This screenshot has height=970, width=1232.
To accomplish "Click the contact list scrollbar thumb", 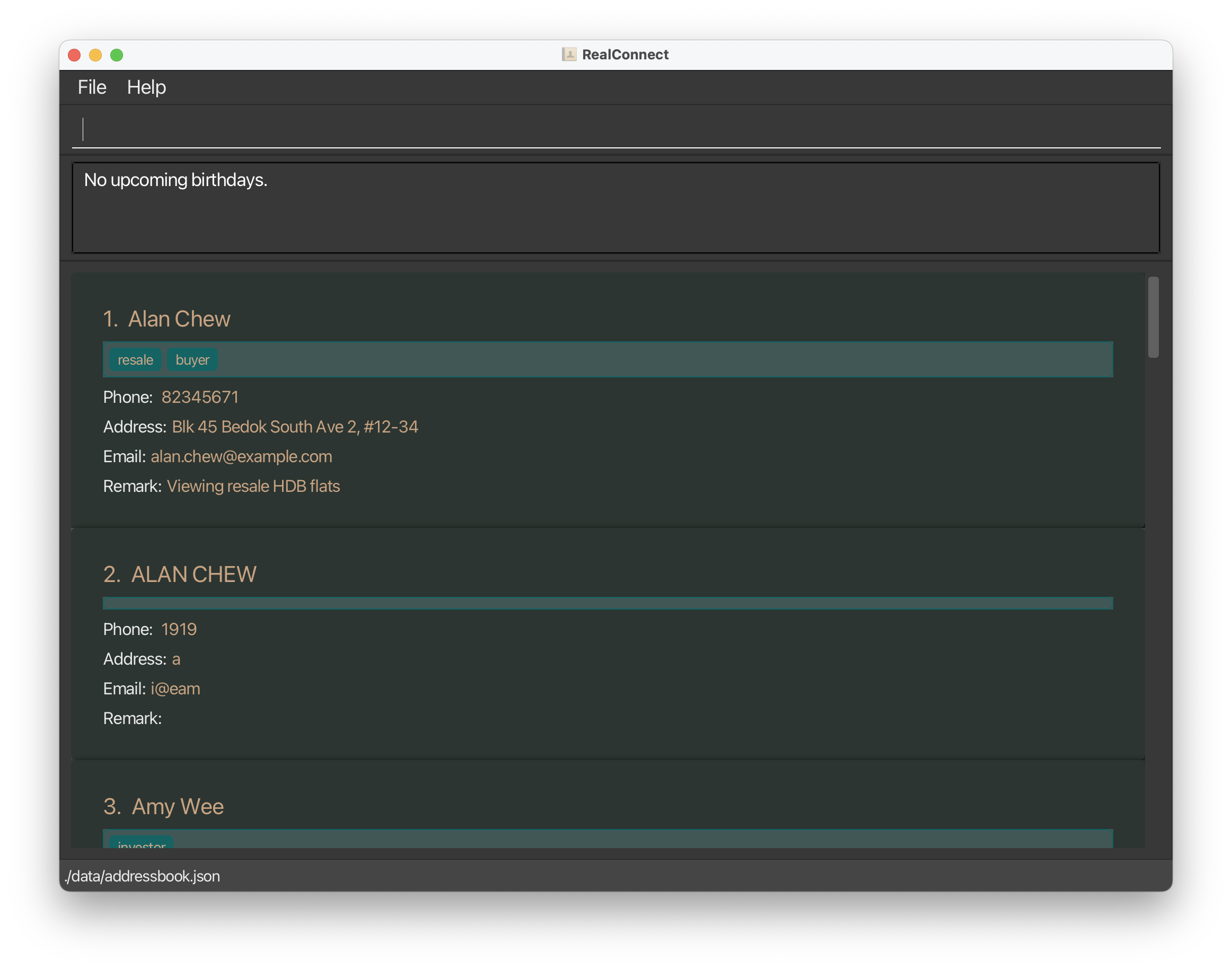I will [x=1152, y=317].
